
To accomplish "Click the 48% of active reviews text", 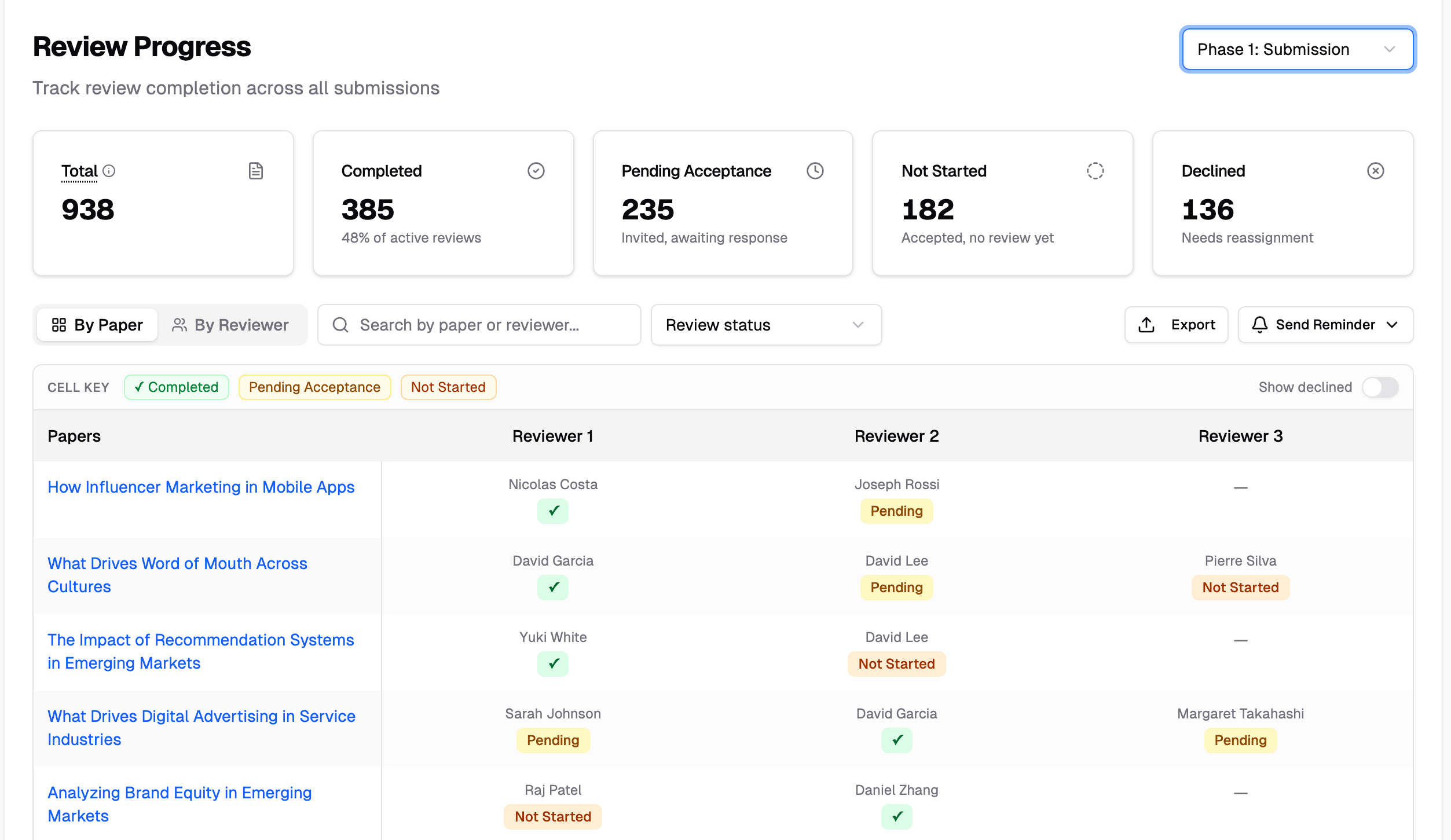I will pyautogui.click(x=411, y=238).
